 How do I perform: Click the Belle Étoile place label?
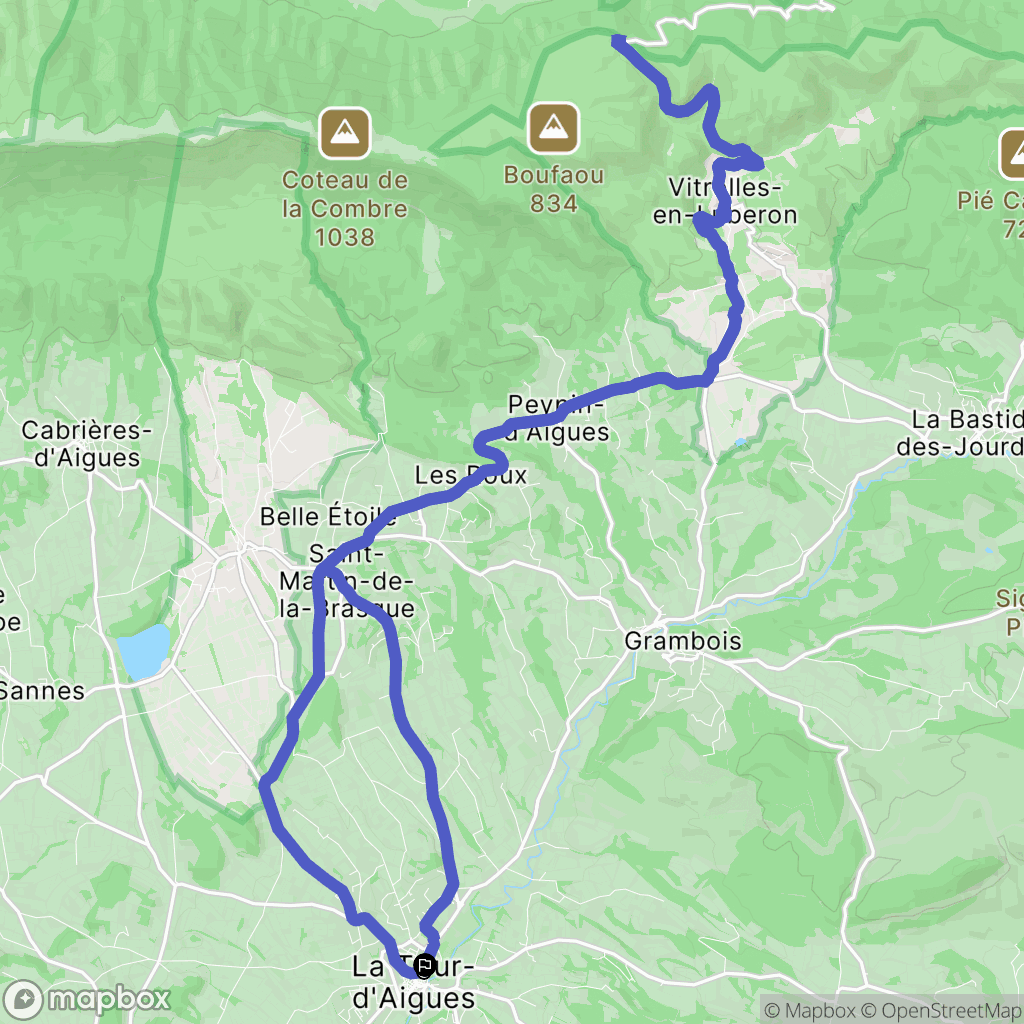click(x=328, y=517)
